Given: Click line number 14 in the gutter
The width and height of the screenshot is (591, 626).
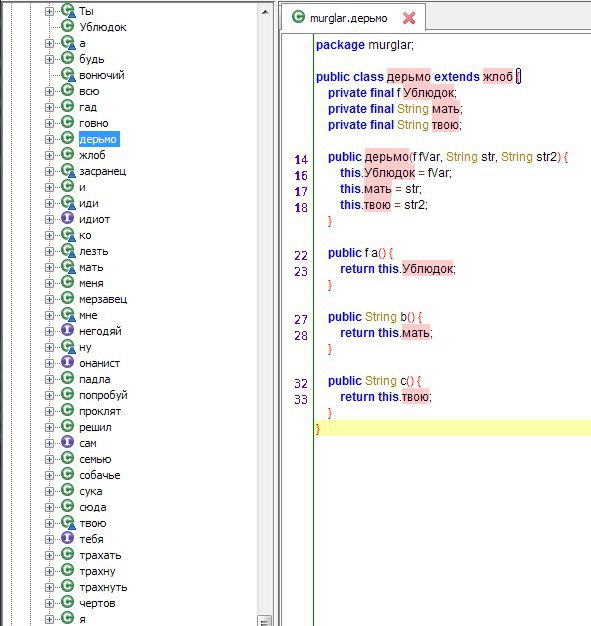Looking at the screenshot, I should click(301, 160).
